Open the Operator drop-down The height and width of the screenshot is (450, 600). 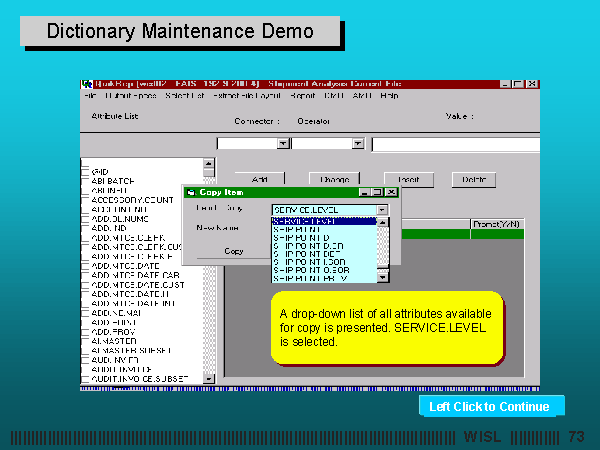[358, 144]
